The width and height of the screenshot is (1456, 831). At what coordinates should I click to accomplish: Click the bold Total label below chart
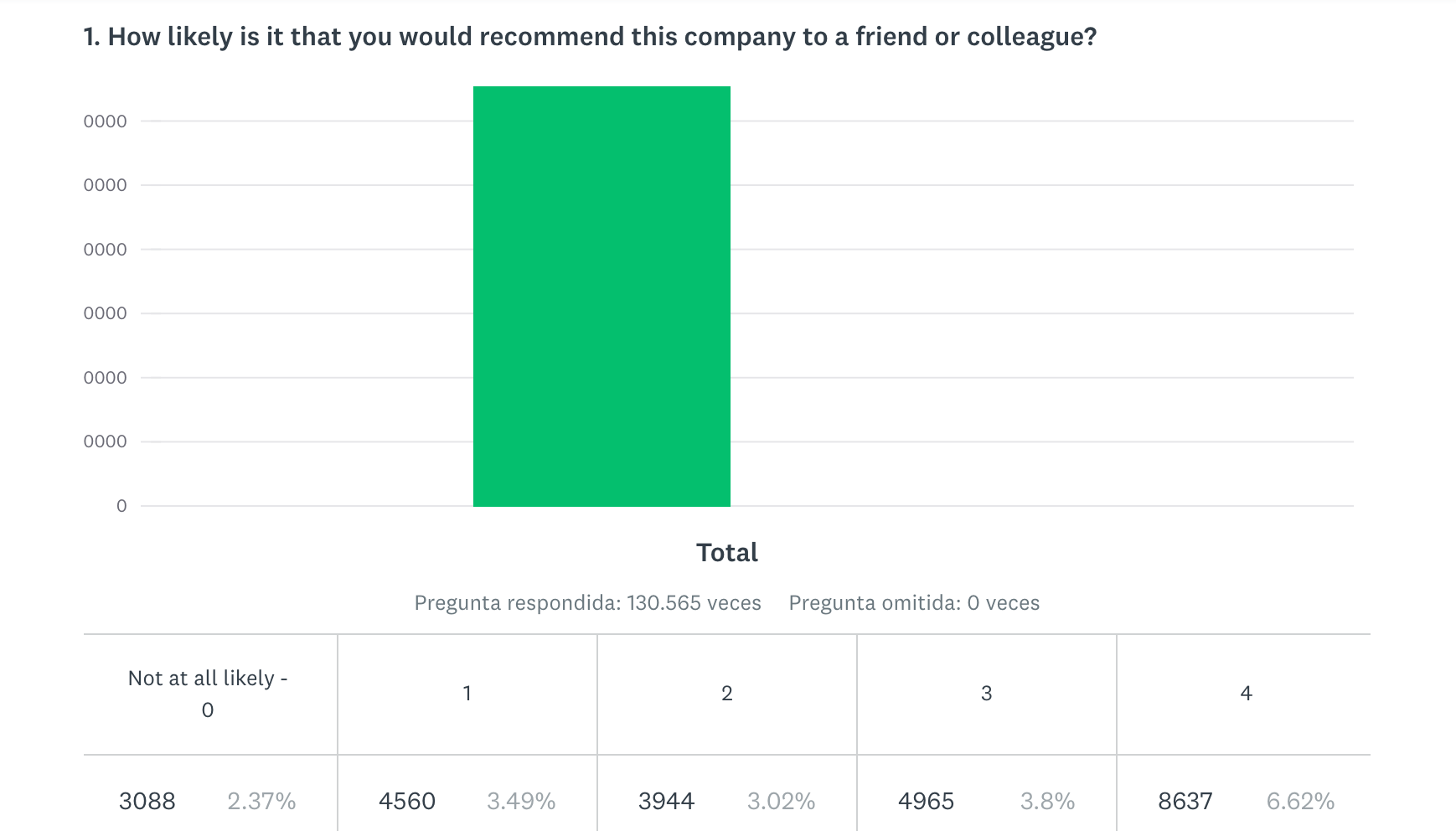tap(726, 553)
